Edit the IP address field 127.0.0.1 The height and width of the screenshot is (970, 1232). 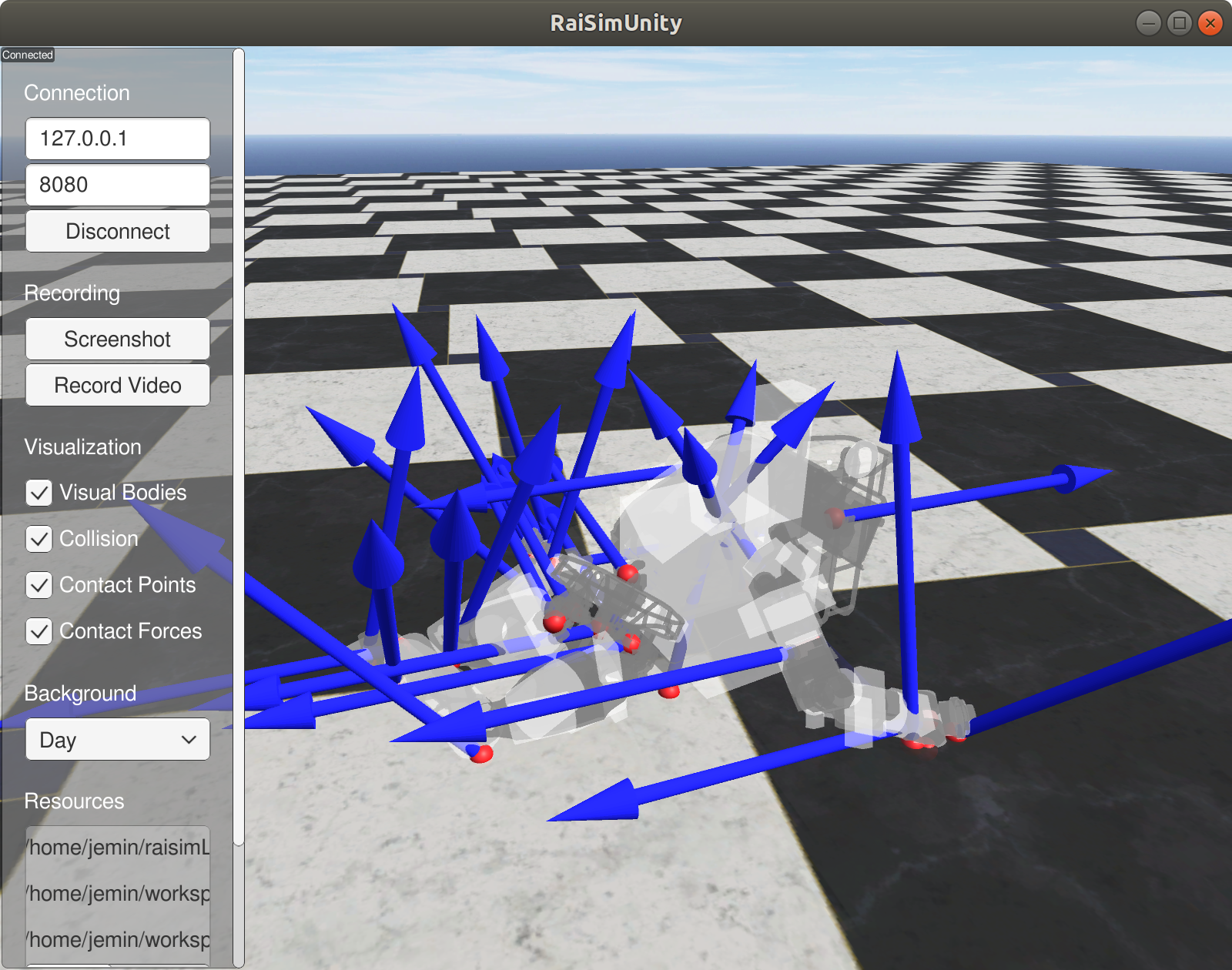tap(117, 139)
